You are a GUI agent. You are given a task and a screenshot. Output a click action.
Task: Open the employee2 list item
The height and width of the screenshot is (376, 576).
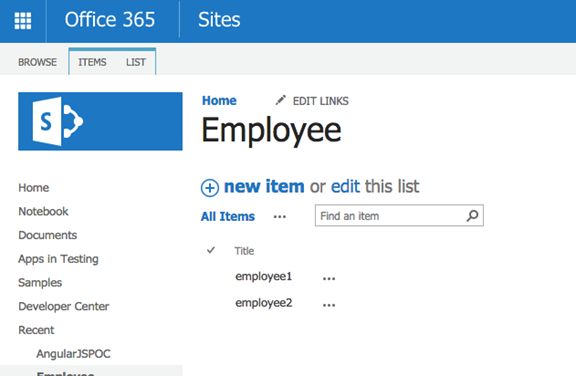264,303
